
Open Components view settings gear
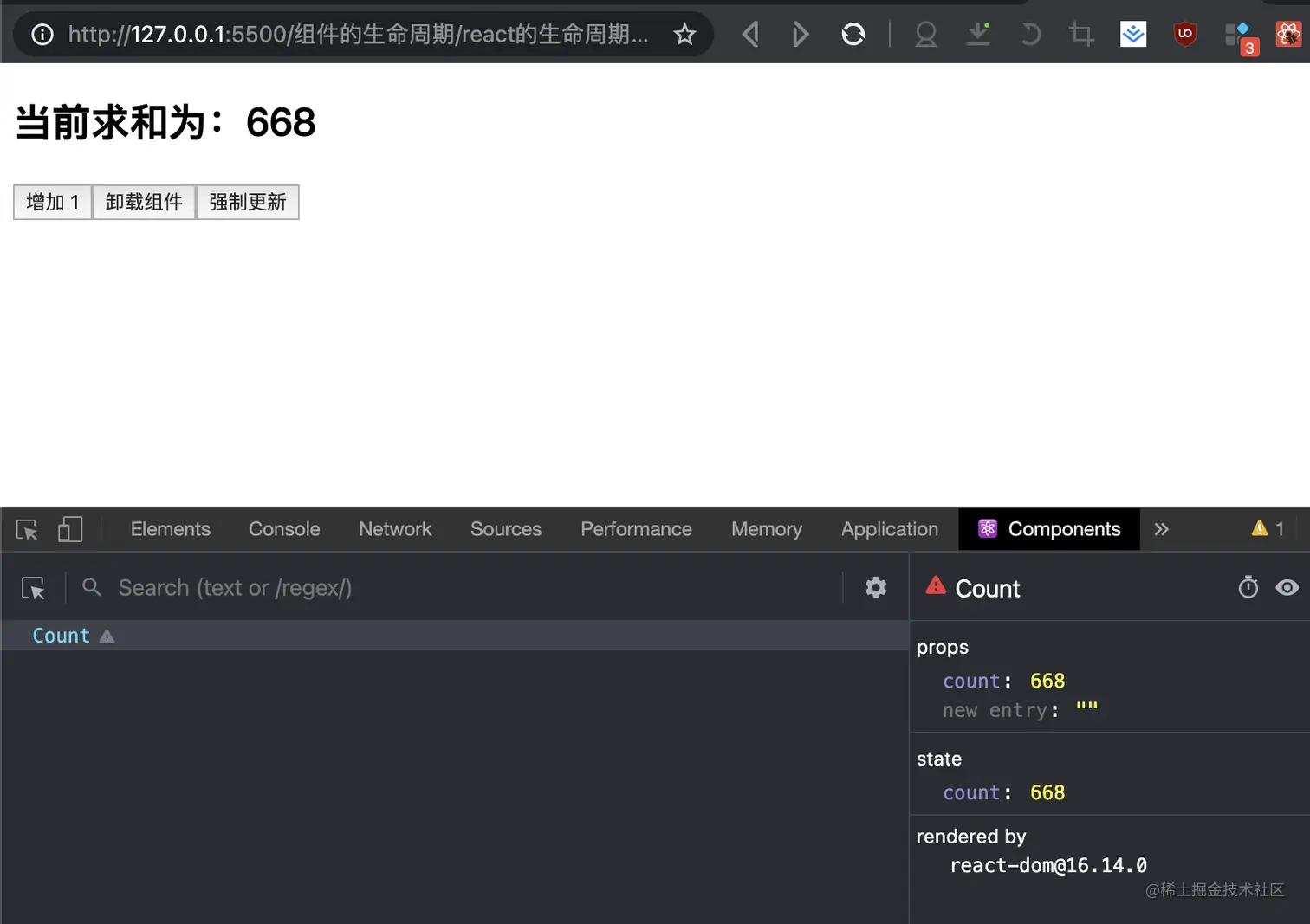[876, 587]
